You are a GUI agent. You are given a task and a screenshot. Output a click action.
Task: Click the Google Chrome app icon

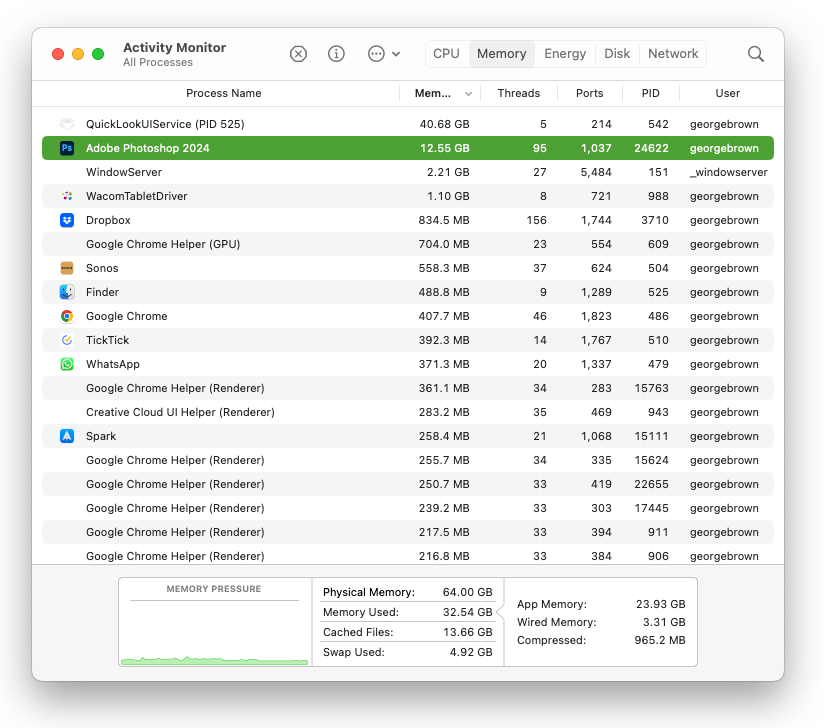67,316
